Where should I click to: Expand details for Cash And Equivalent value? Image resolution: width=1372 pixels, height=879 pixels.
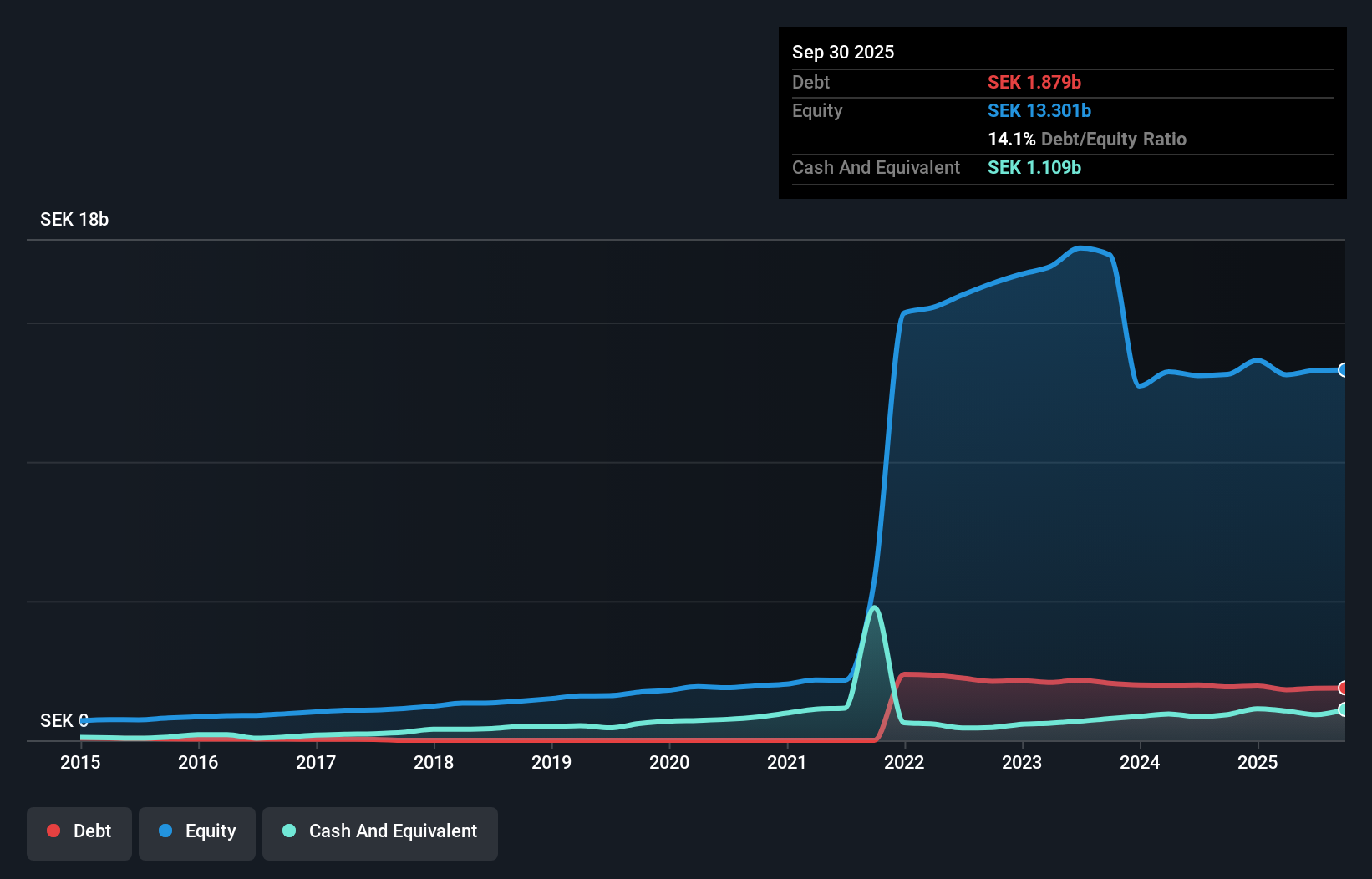[x=1034, y=167]
